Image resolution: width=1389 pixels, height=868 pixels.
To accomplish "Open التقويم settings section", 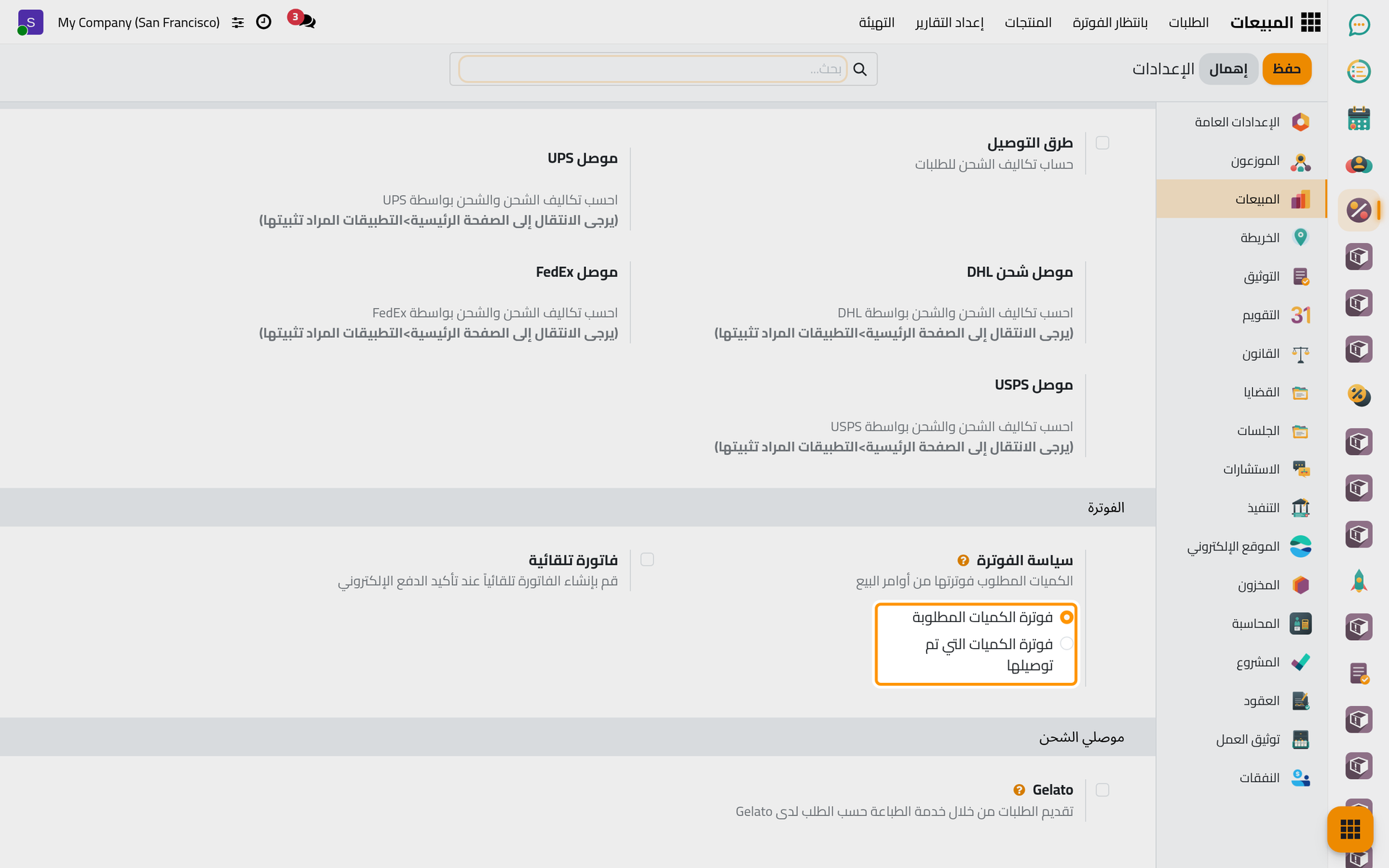I will point(1241,315).
